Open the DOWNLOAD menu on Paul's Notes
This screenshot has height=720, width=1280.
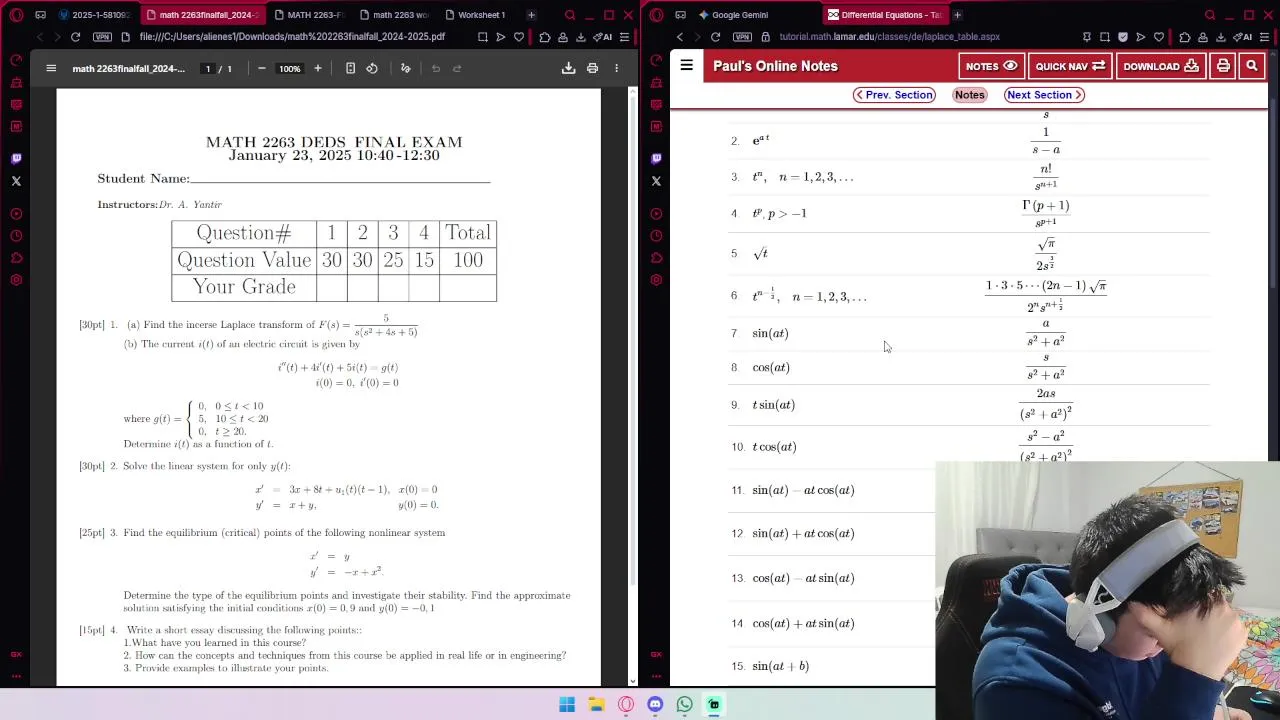click(x=1161, y=66)
